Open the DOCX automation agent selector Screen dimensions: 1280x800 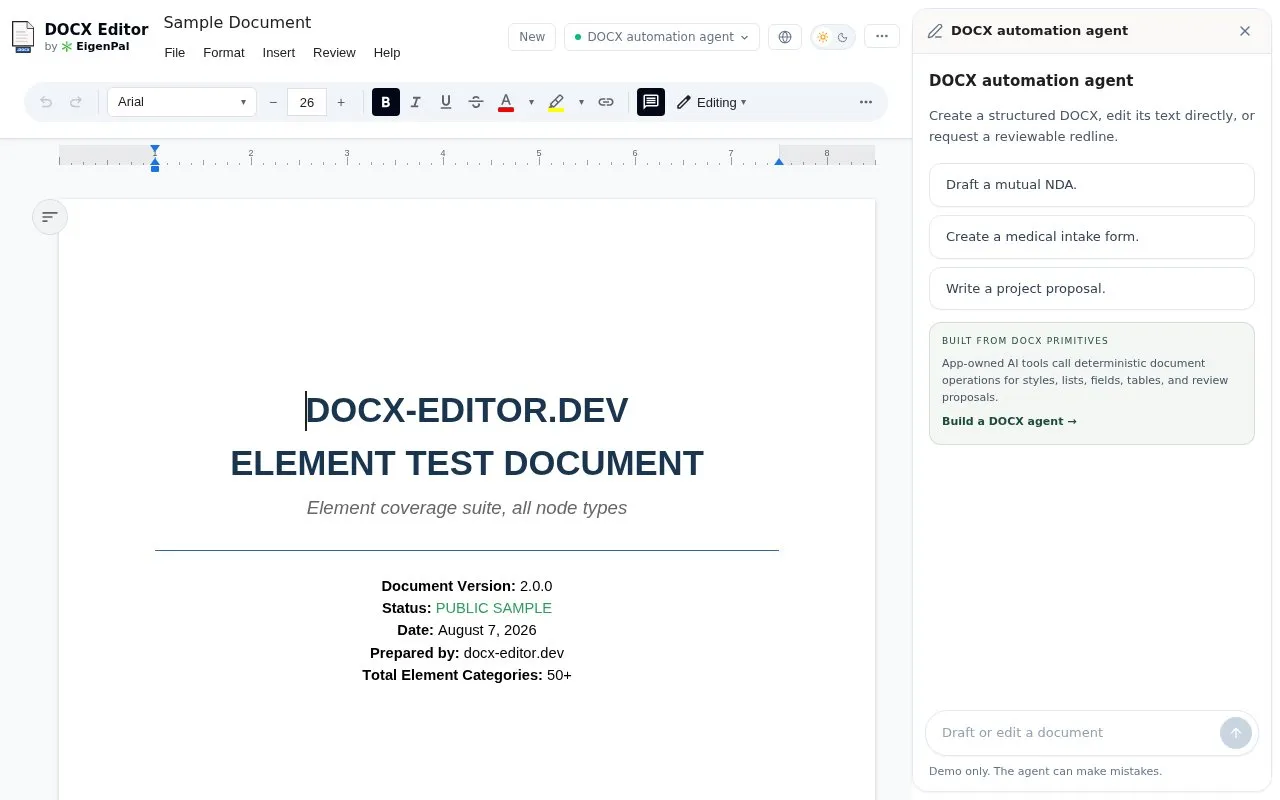[662, 37]
